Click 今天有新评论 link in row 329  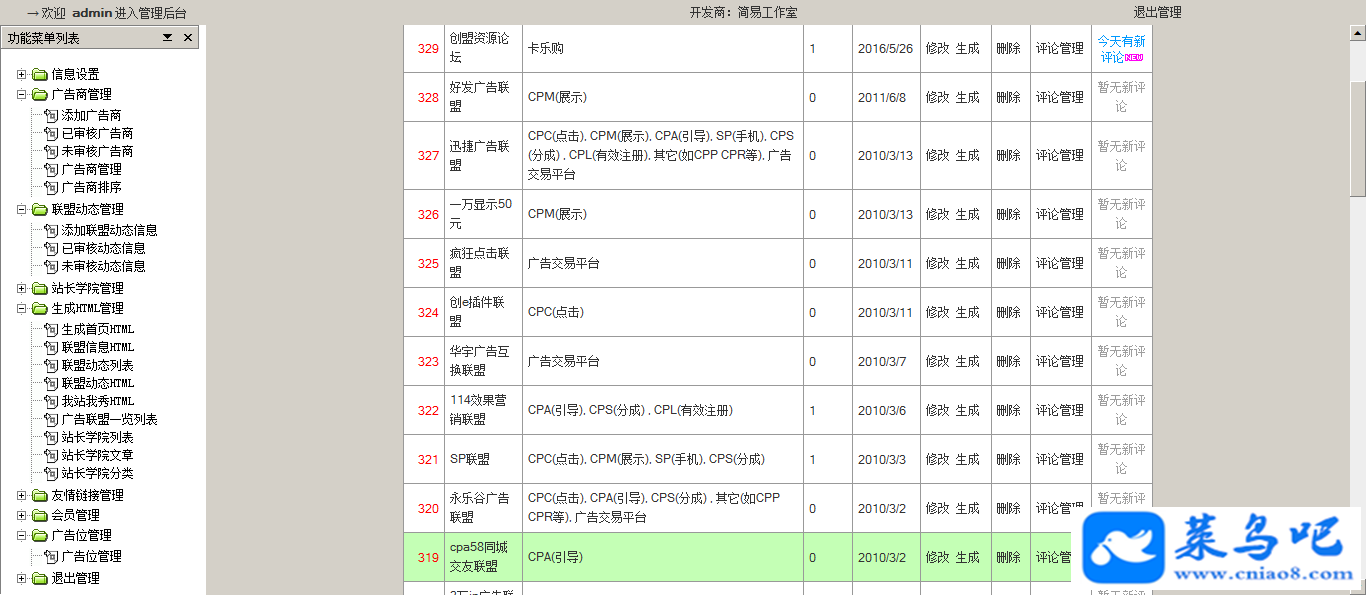point(1121,49)
